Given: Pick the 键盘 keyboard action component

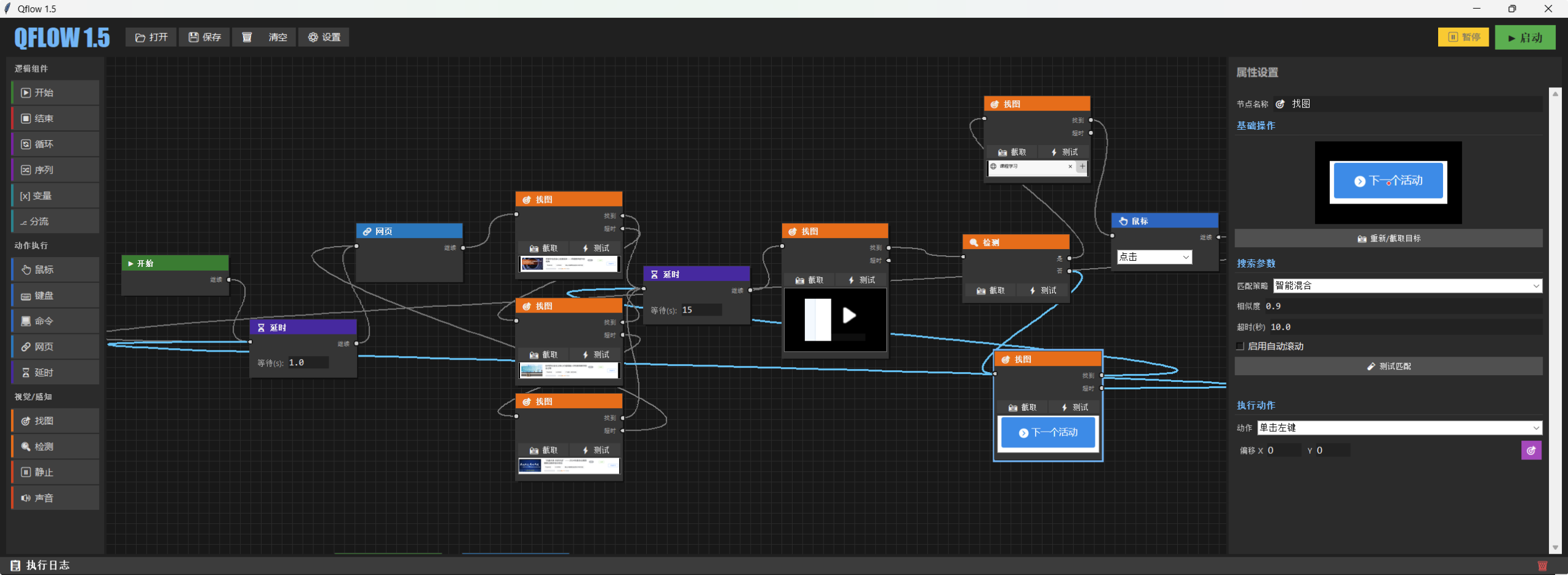Looking at the screenshot, I should click(55, 295).
